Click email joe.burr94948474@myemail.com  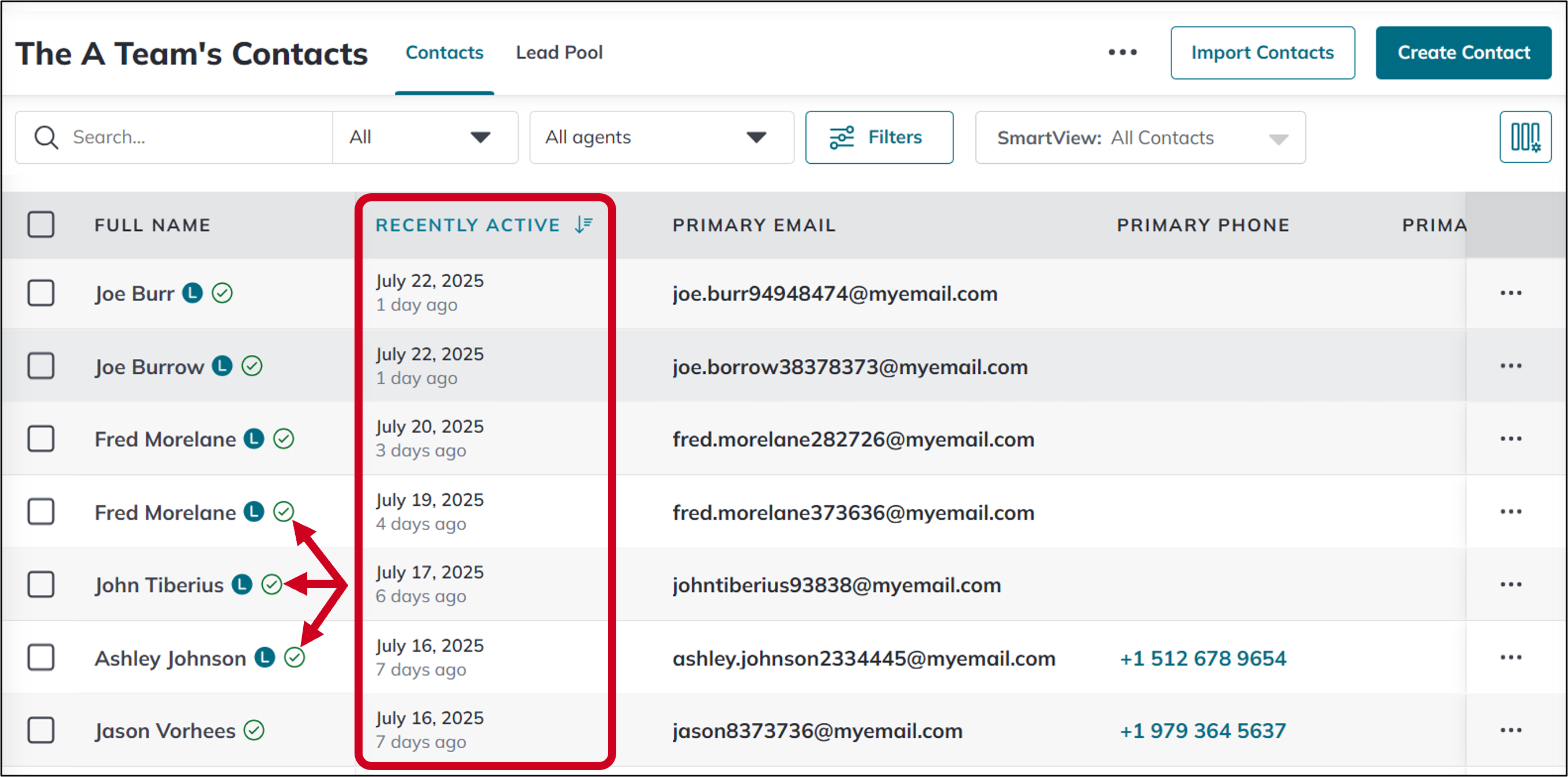[x=835, y=294]
